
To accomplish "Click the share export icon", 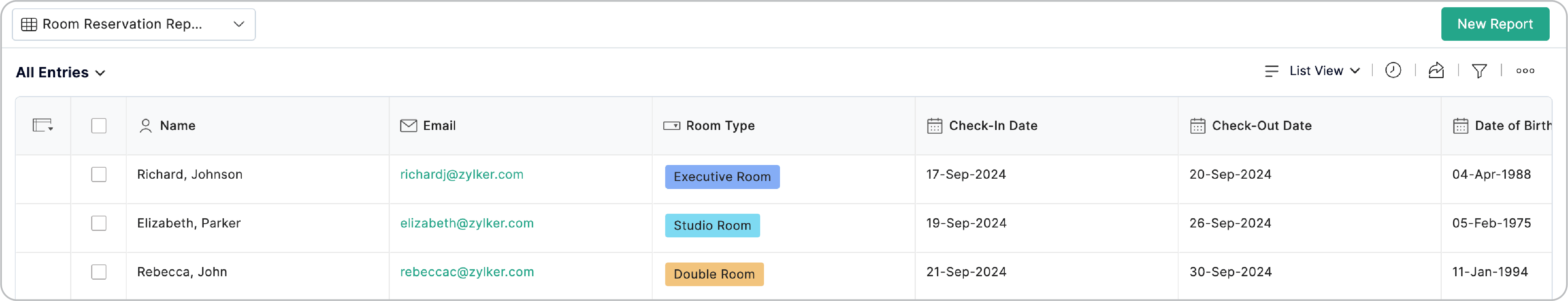I will point(1436,70).
